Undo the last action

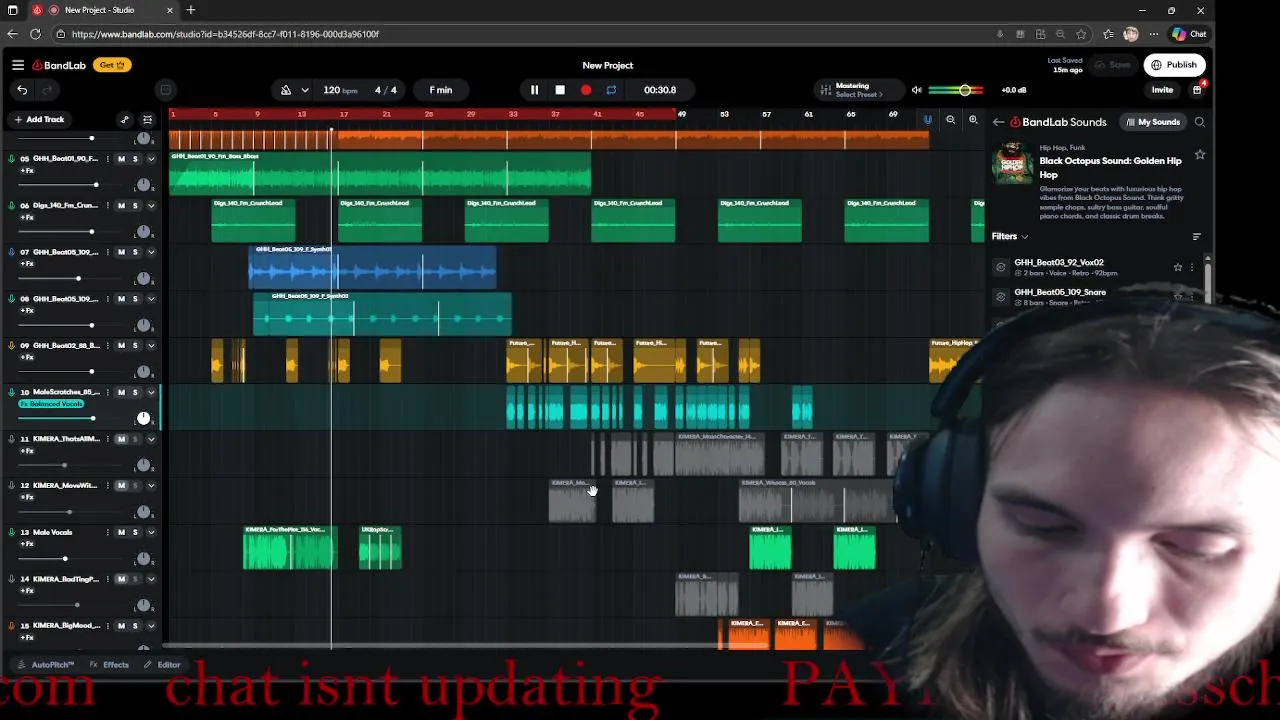[22, 90]
